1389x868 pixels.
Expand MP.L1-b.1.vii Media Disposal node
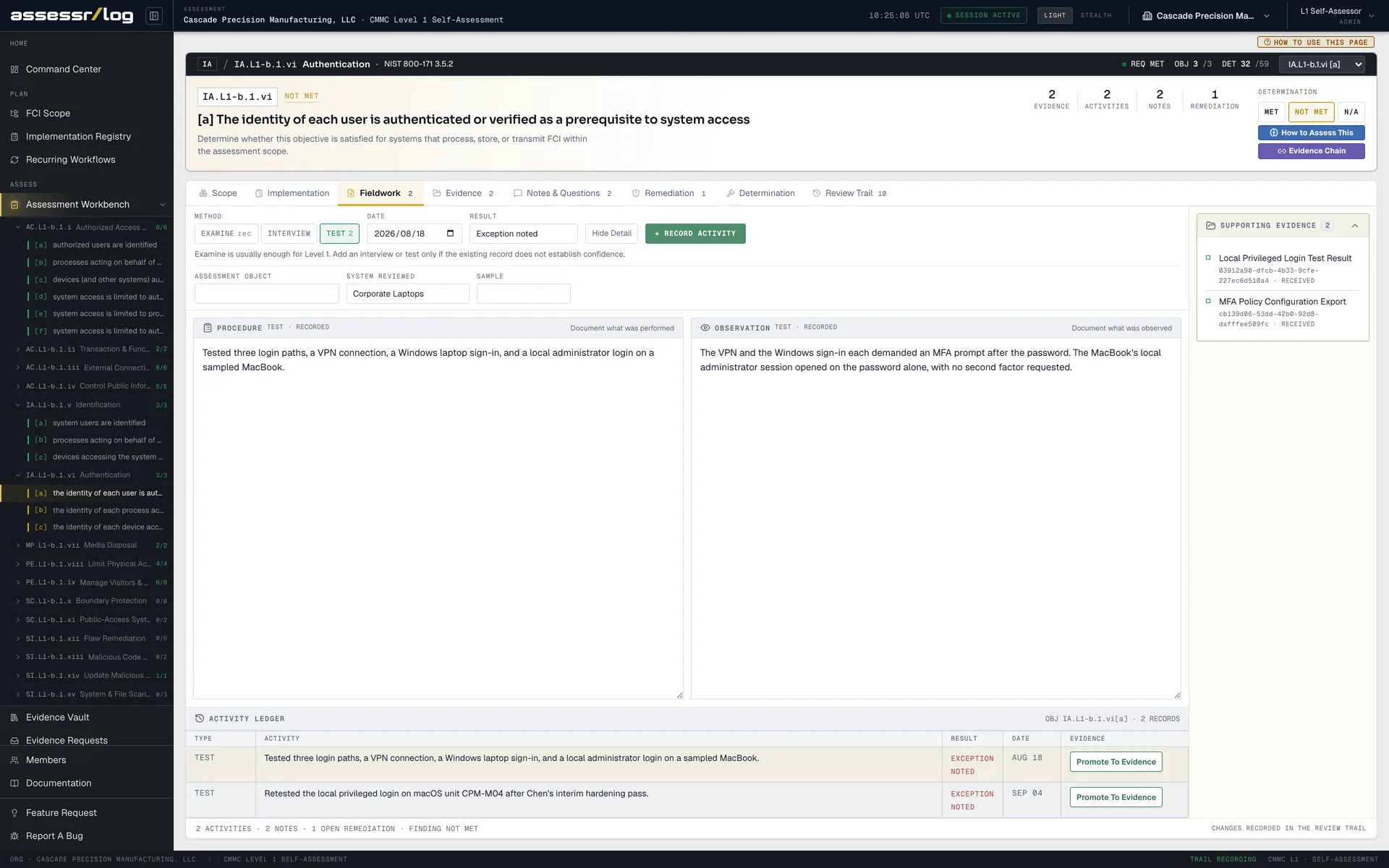(x=18, y=545)
